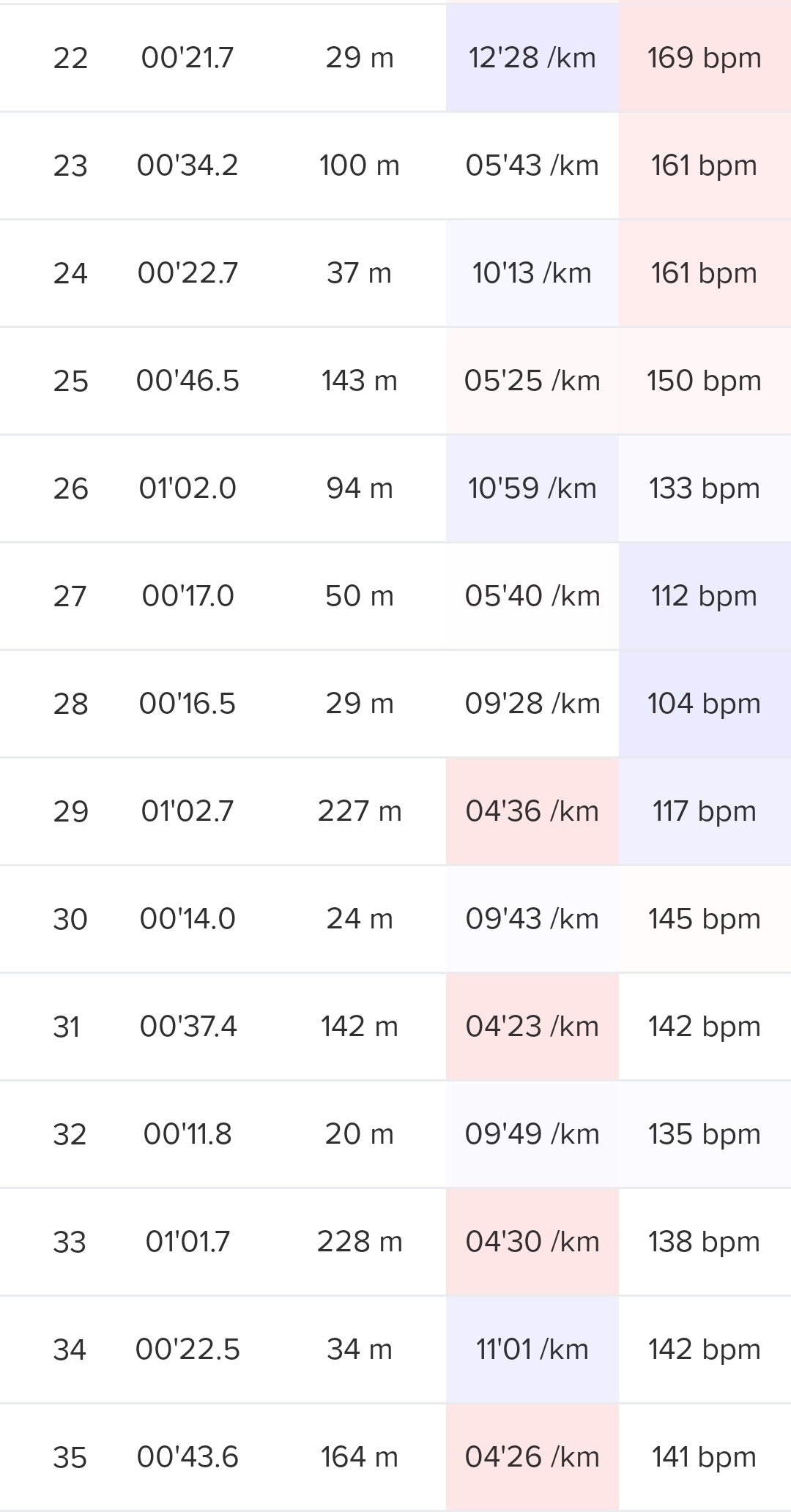
Task: Click the 112 bpm cell in lap 27
Action: pos(704,596)
